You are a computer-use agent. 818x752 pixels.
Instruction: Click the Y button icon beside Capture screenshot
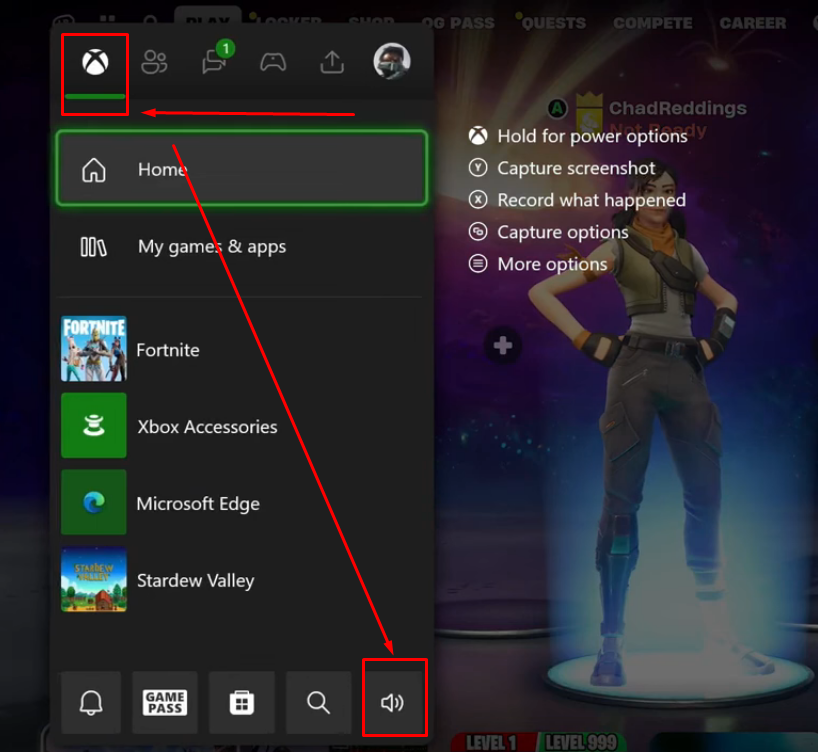(x=478, y=168)
